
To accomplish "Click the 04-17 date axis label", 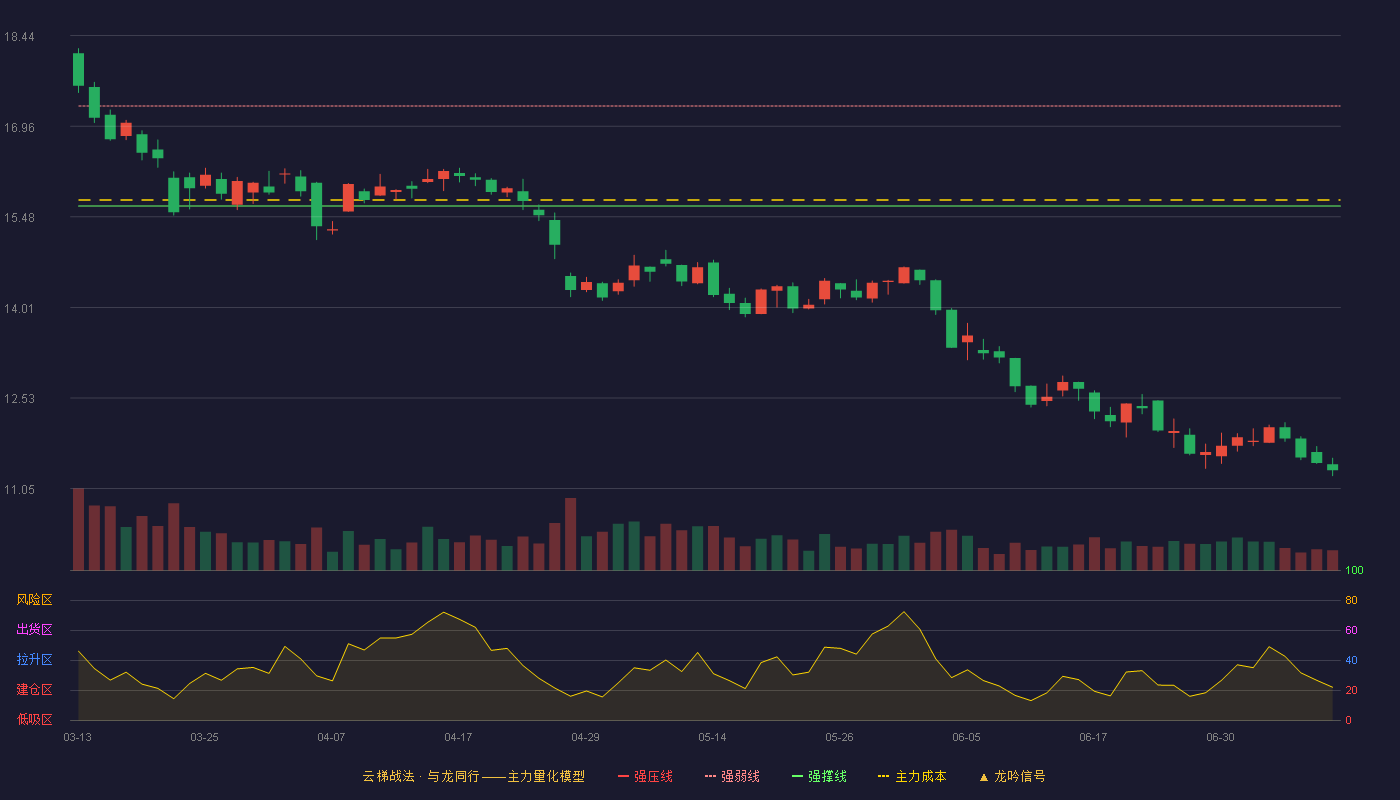I will coord(458,737).
